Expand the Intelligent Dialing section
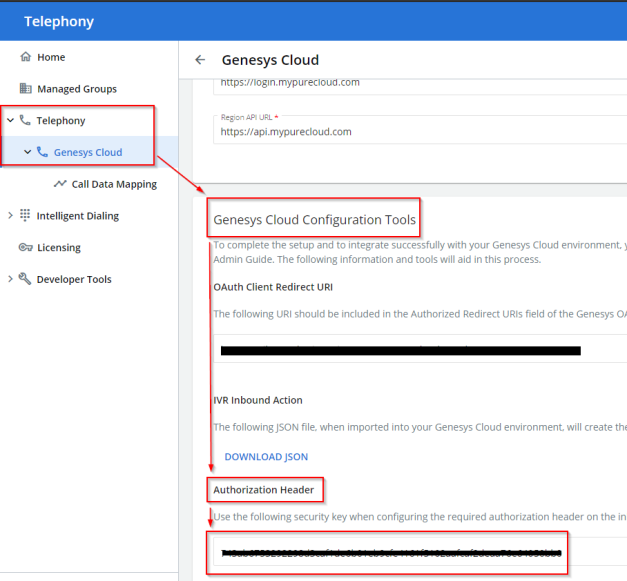Image resolution: width=627 pixels, height=581 pixels. coord(10,216)
